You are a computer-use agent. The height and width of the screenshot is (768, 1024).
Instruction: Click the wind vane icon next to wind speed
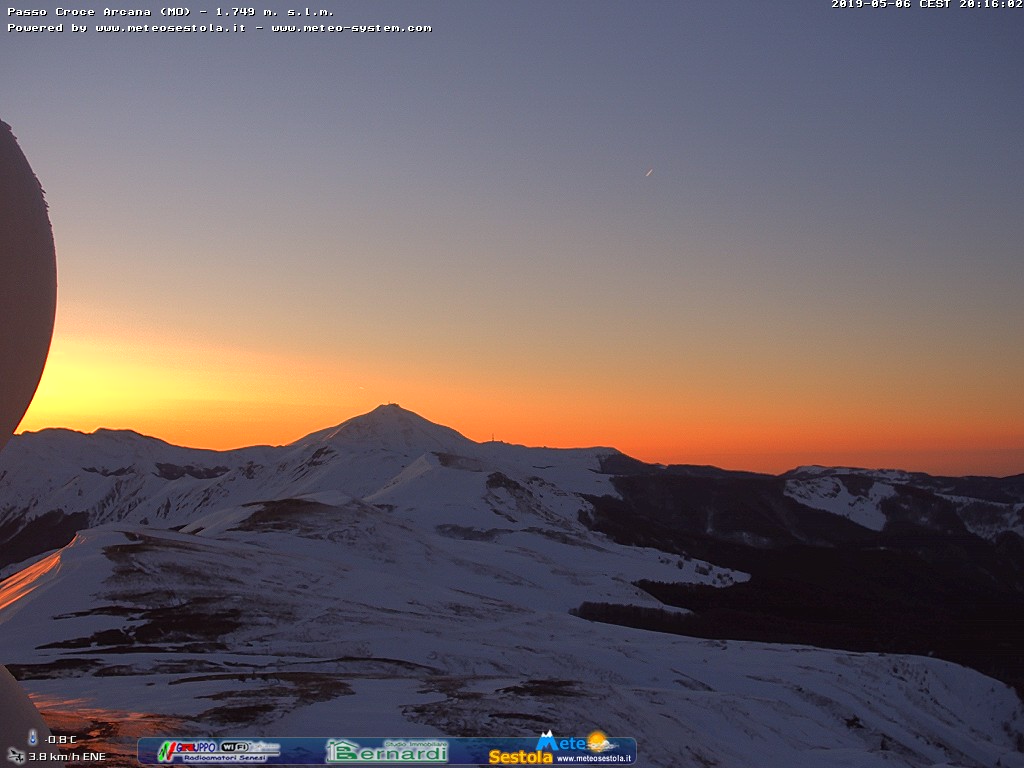click(16, 756)
